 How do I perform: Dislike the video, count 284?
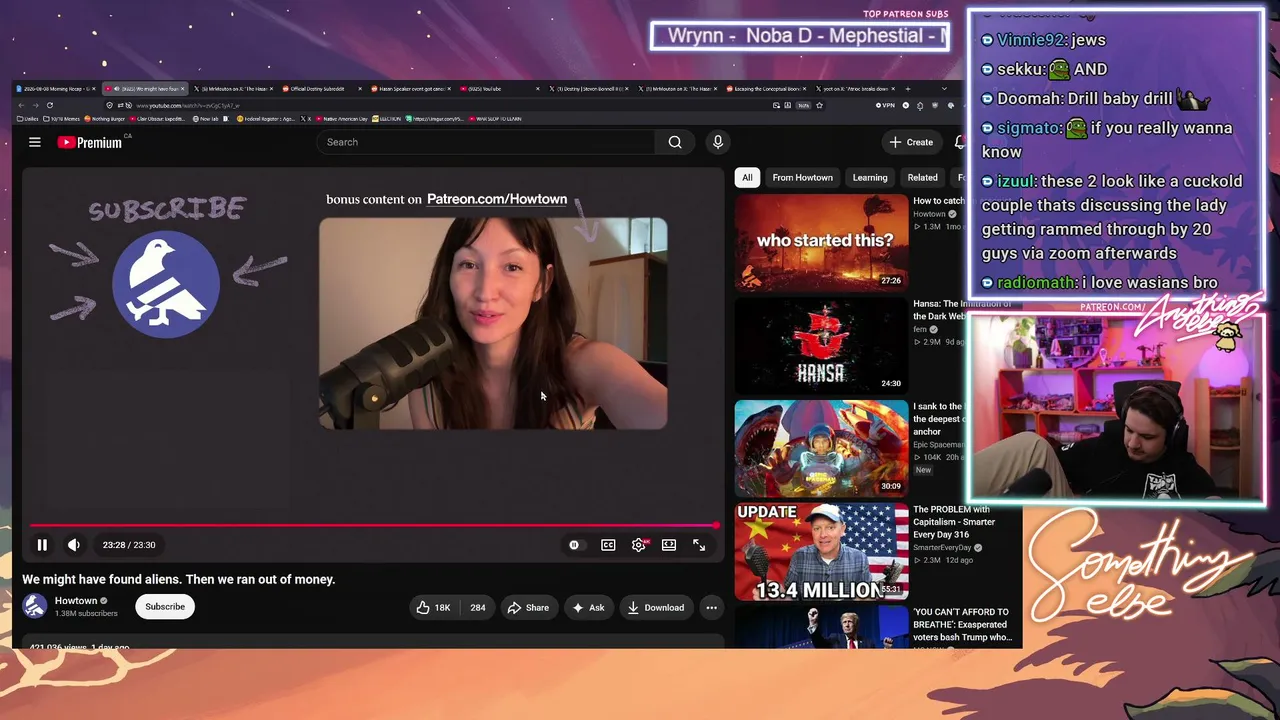[477, 607]
